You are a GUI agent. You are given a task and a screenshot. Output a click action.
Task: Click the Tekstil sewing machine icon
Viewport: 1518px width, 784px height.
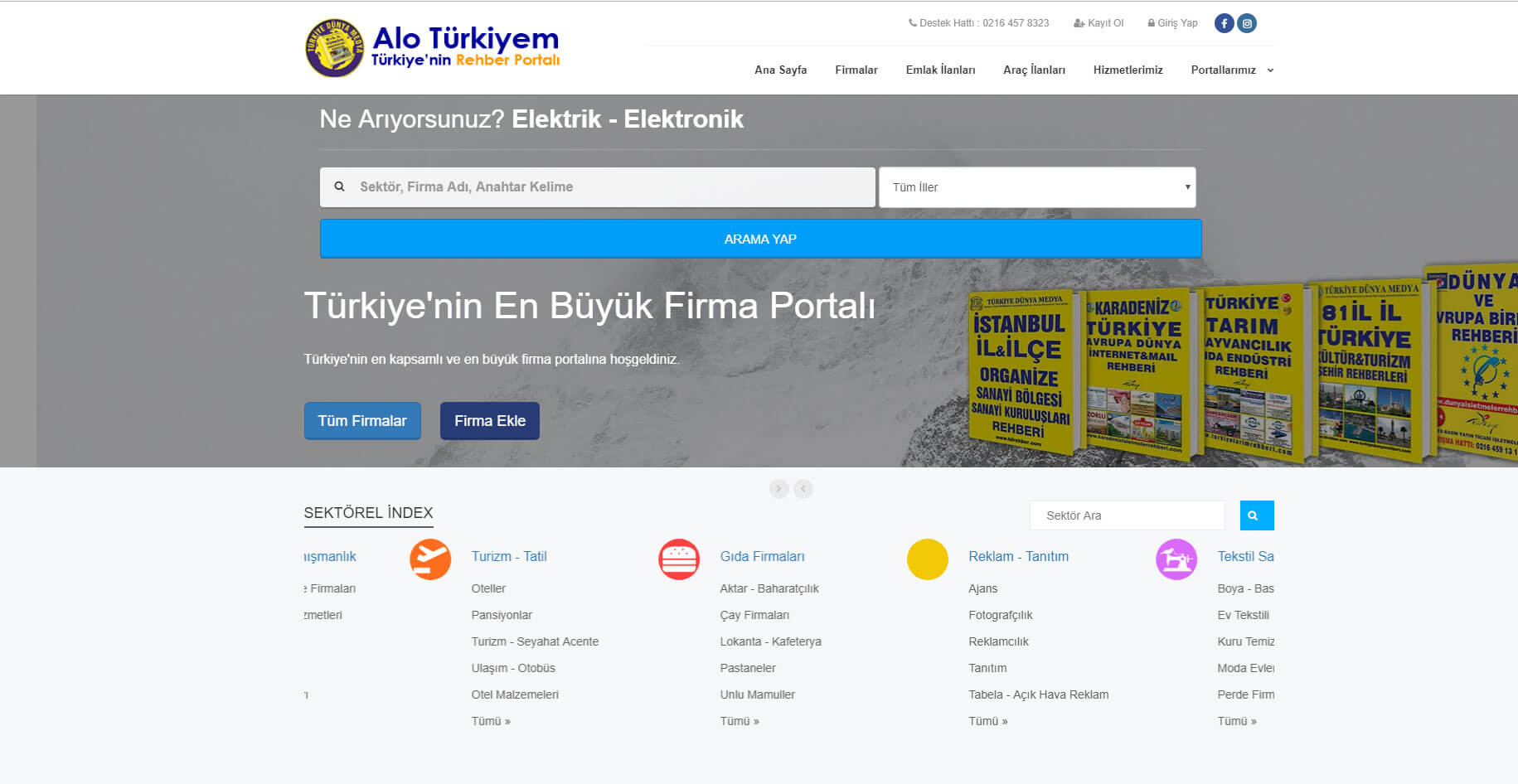point(1176,559)
